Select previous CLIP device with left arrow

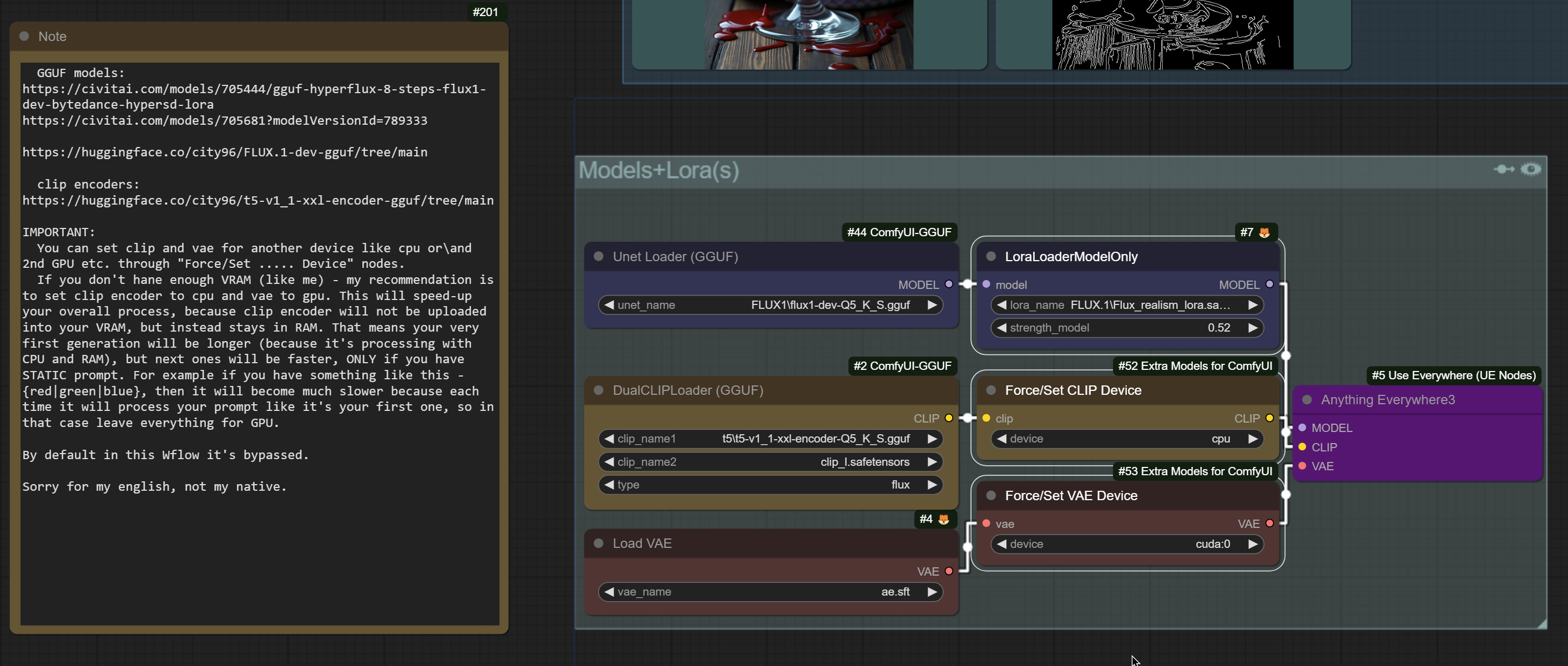pyautogui.click(x=1002, y=439)
